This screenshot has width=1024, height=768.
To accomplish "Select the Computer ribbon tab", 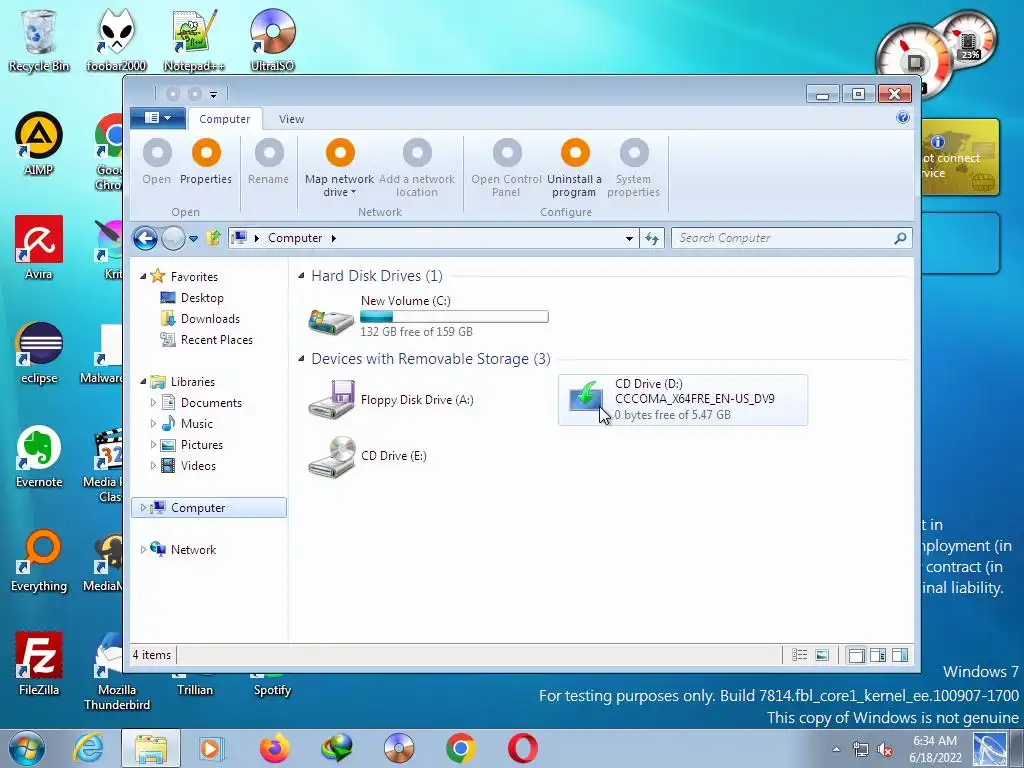I will point(225,119).
